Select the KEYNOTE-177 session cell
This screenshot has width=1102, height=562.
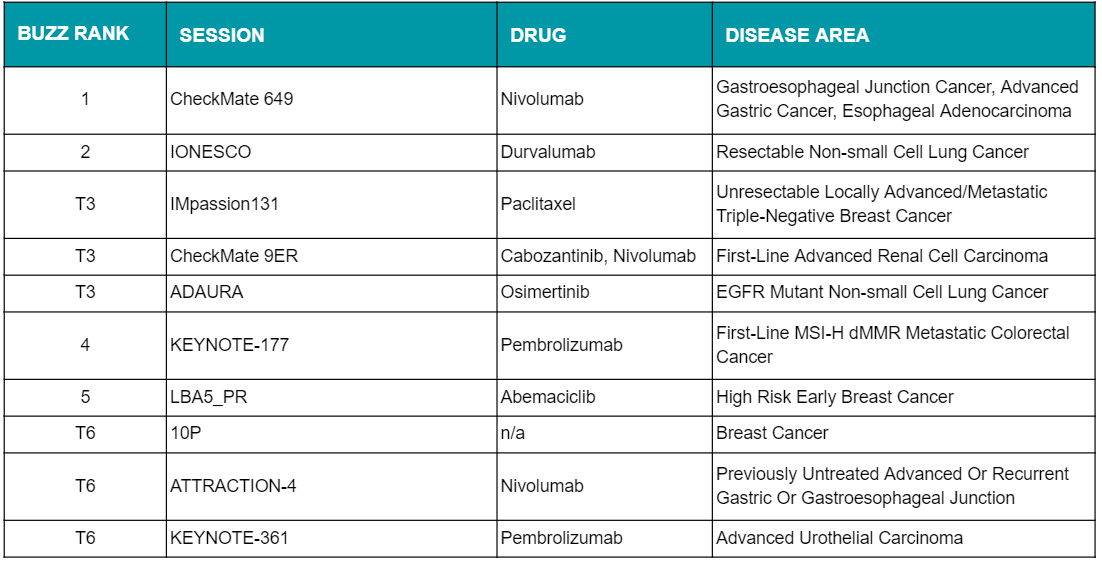point(332,346)
